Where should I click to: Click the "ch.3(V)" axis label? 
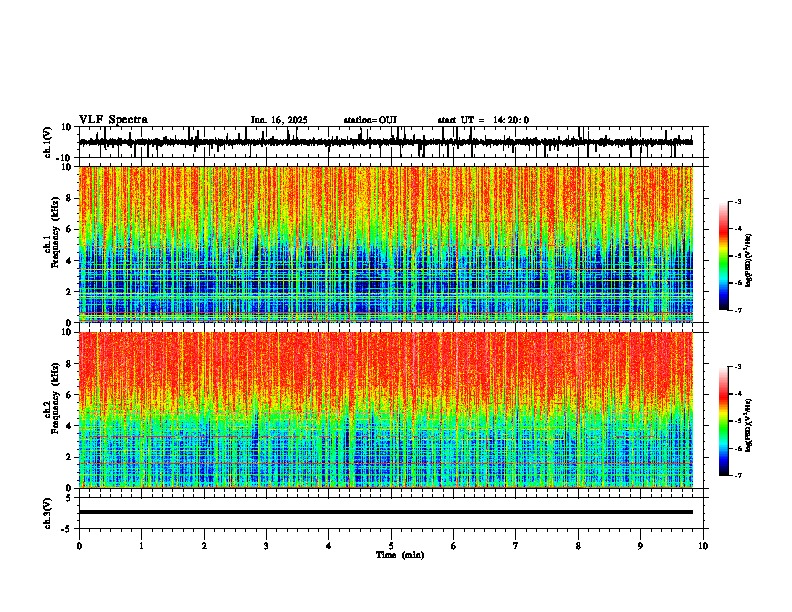(48, 513)
